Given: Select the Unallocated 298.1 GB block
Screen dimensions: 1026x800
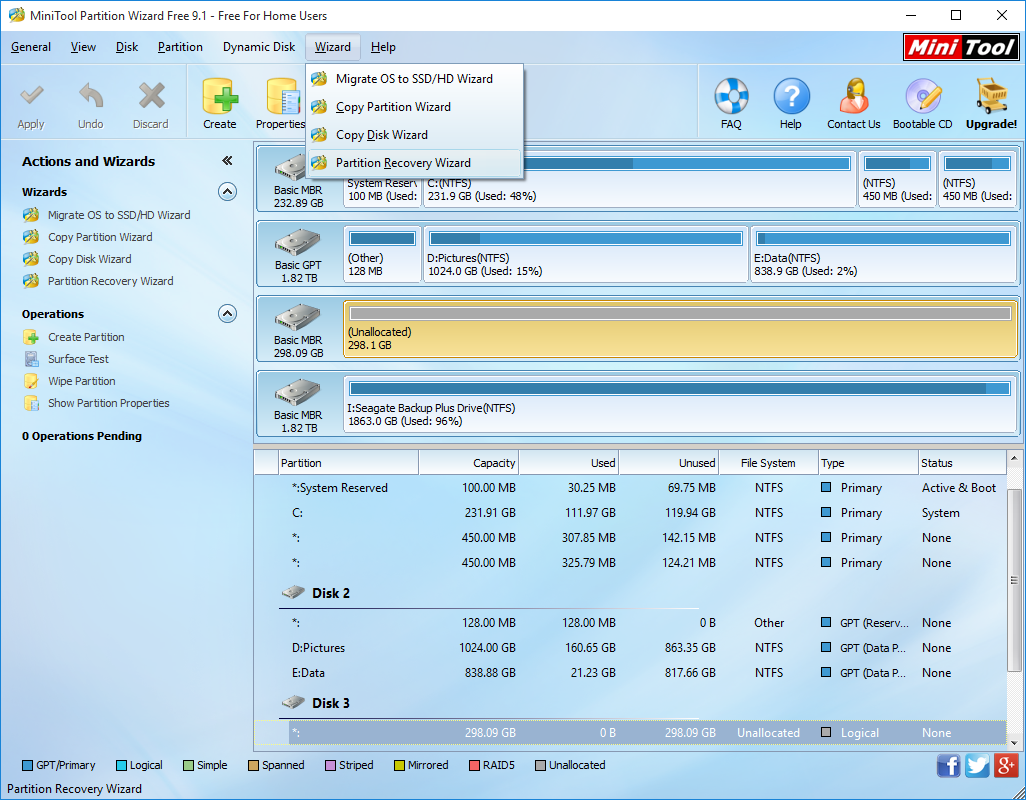Looking at the screenshot, I should point(680,329).
